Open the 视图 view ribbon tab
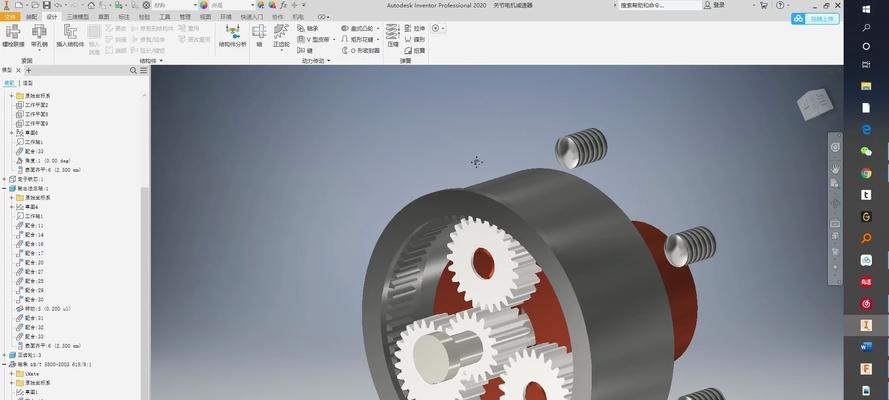This screenshot has width=889, height=400. tap(205, 17)
